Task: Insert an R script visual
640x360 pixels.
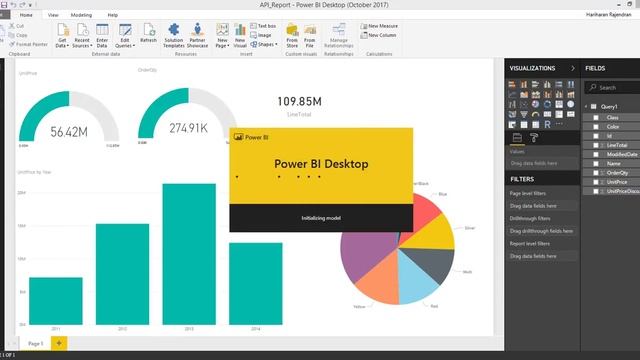Action: (x=547, y=124)
